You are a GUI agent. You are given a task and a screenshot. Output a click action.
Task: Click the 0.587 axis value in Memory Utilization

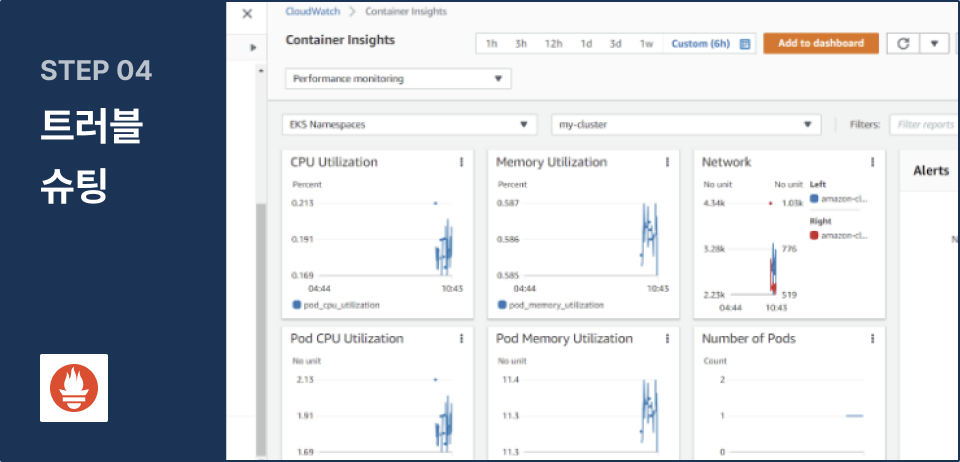coord(508,203)
